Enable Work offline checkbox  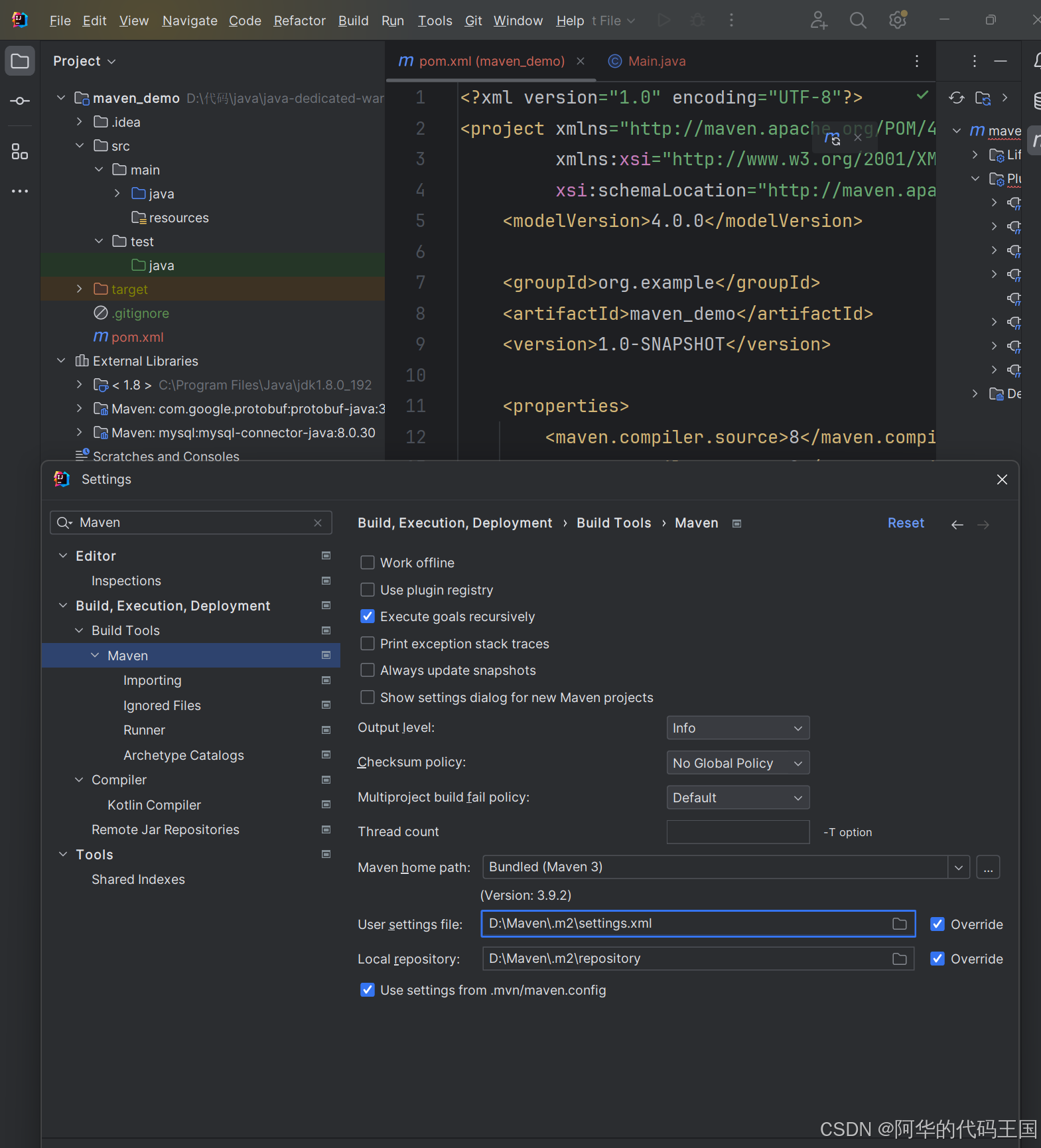tap(367, 563)
